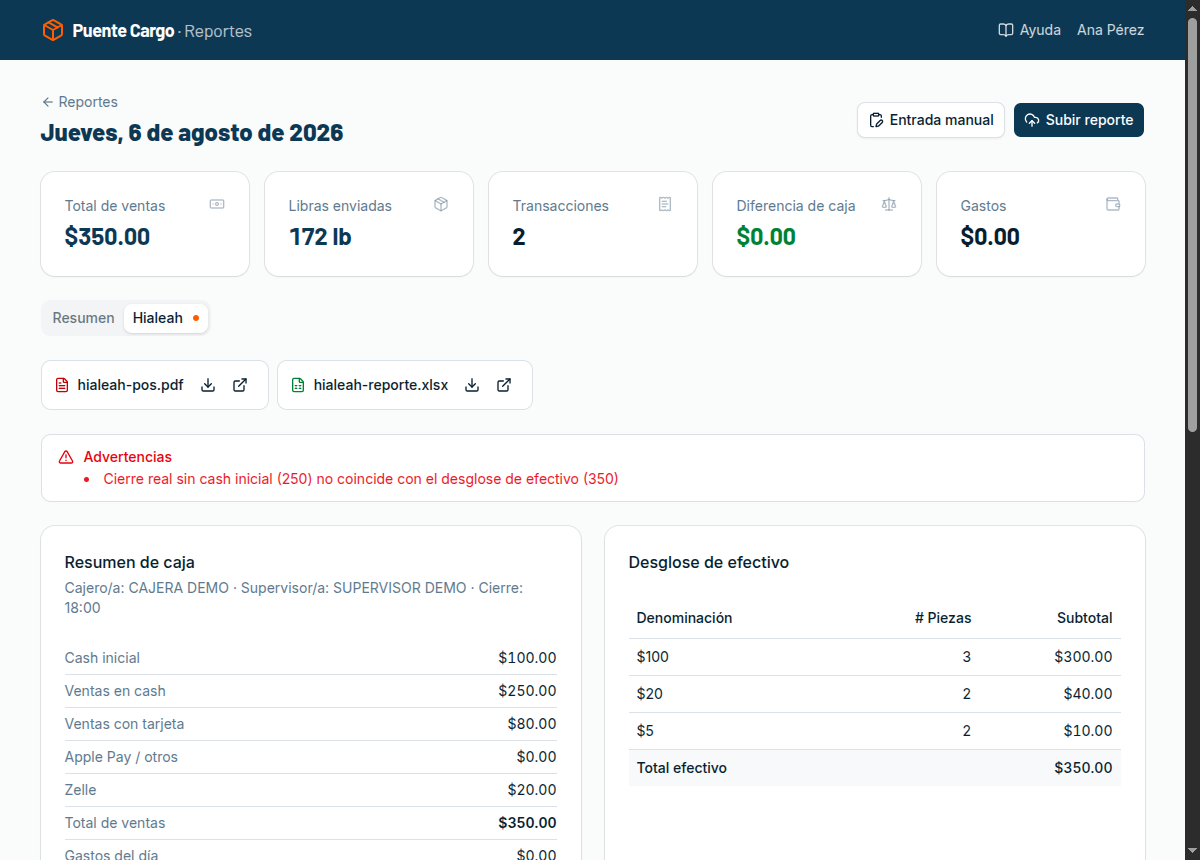Click the Ayuda book icon
This screenshot has height=860, width=1200.
1006,30
